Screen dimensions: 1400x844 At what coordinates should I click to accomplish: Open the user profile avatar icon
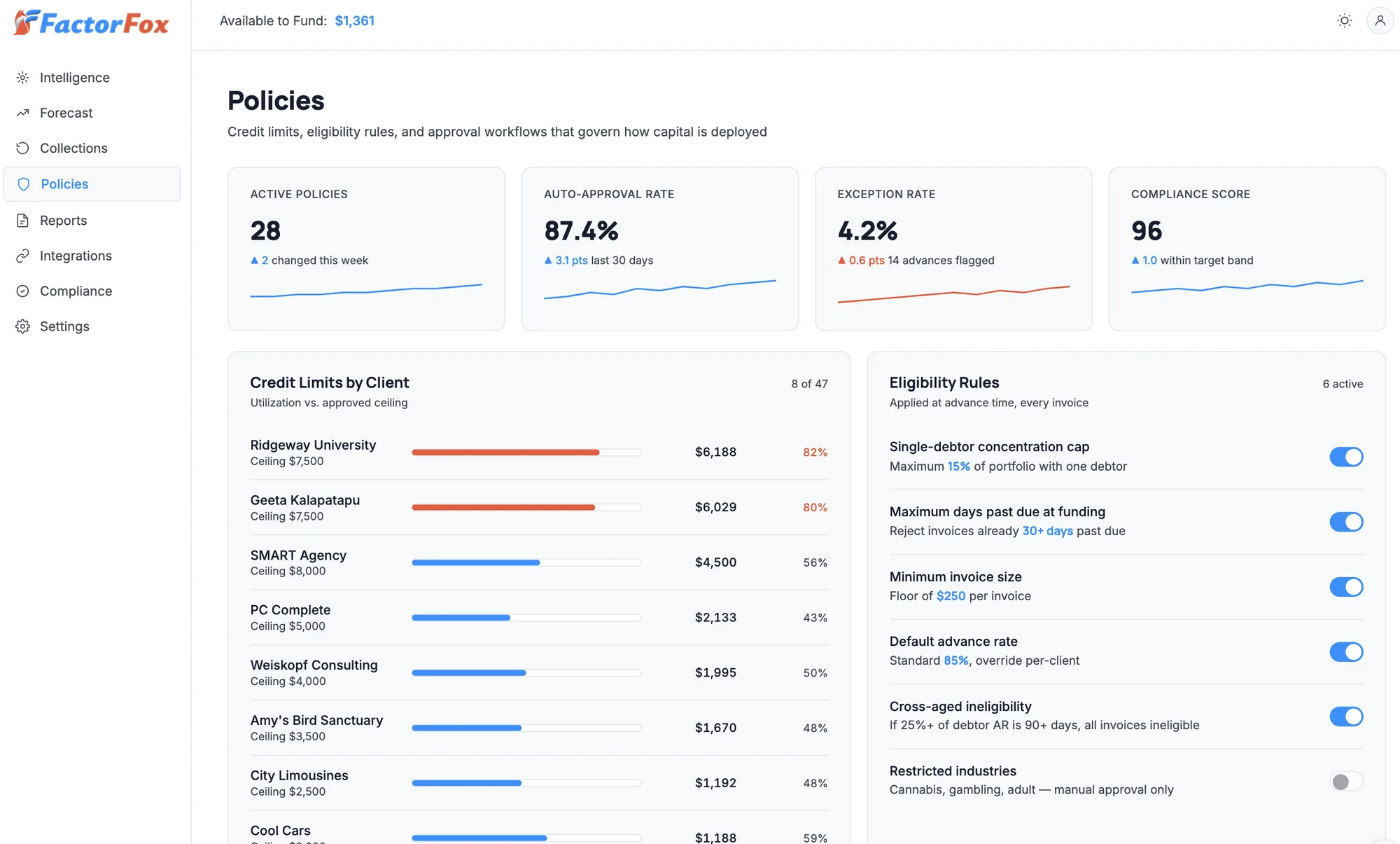tap(1380, 21)
